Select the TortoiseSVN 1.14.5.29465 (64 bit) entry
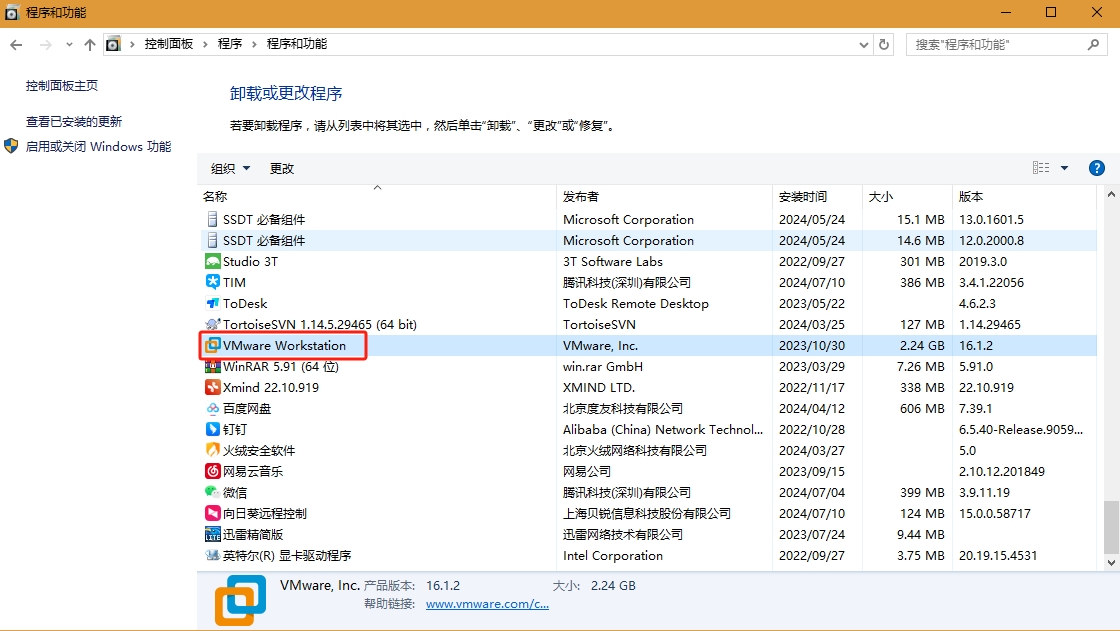Screen dimensions: 1120x631 319,324
